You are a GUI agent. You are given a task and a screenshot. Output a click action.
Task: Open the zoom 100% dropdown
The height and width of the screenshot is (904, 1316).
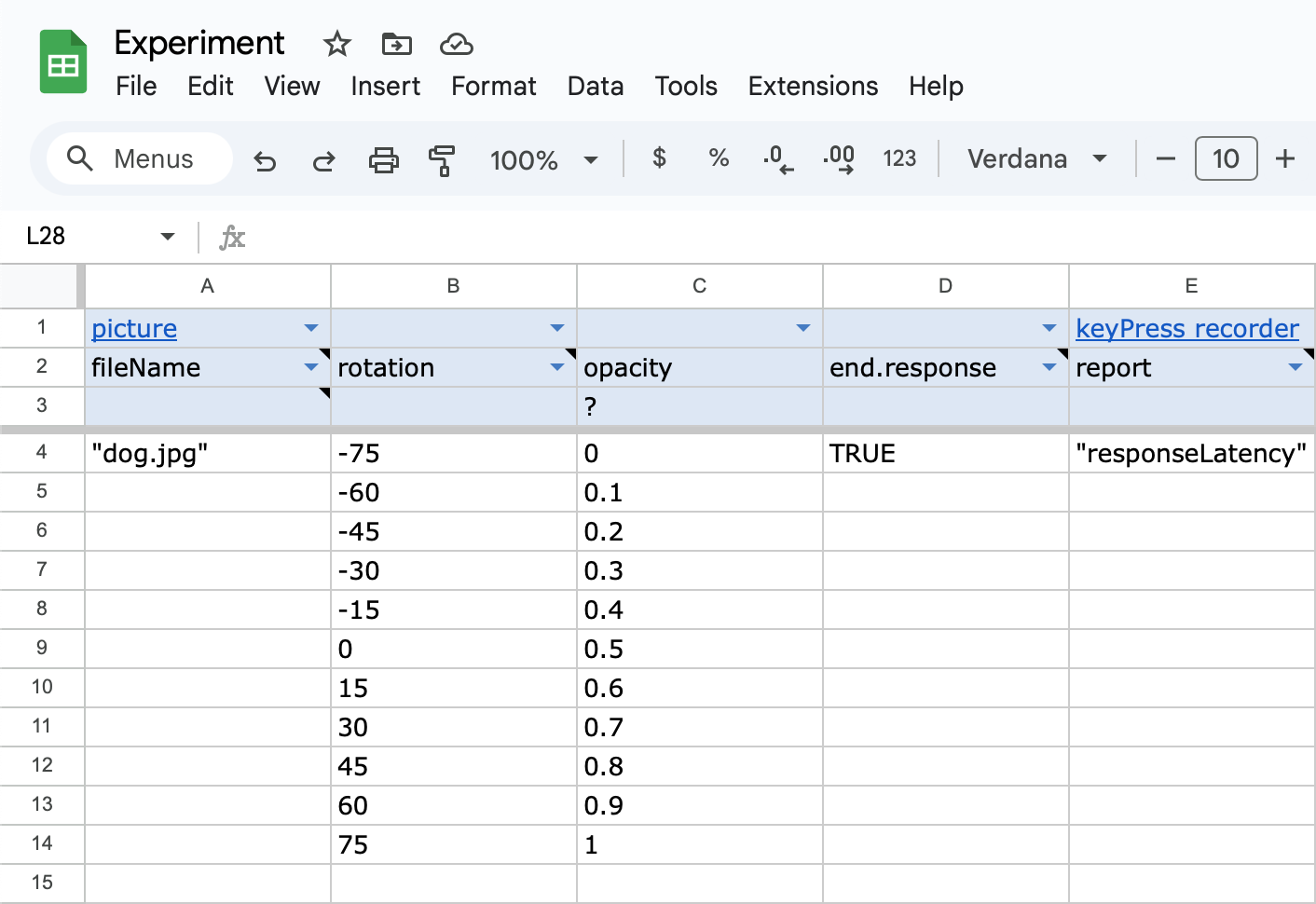(544, 160)
